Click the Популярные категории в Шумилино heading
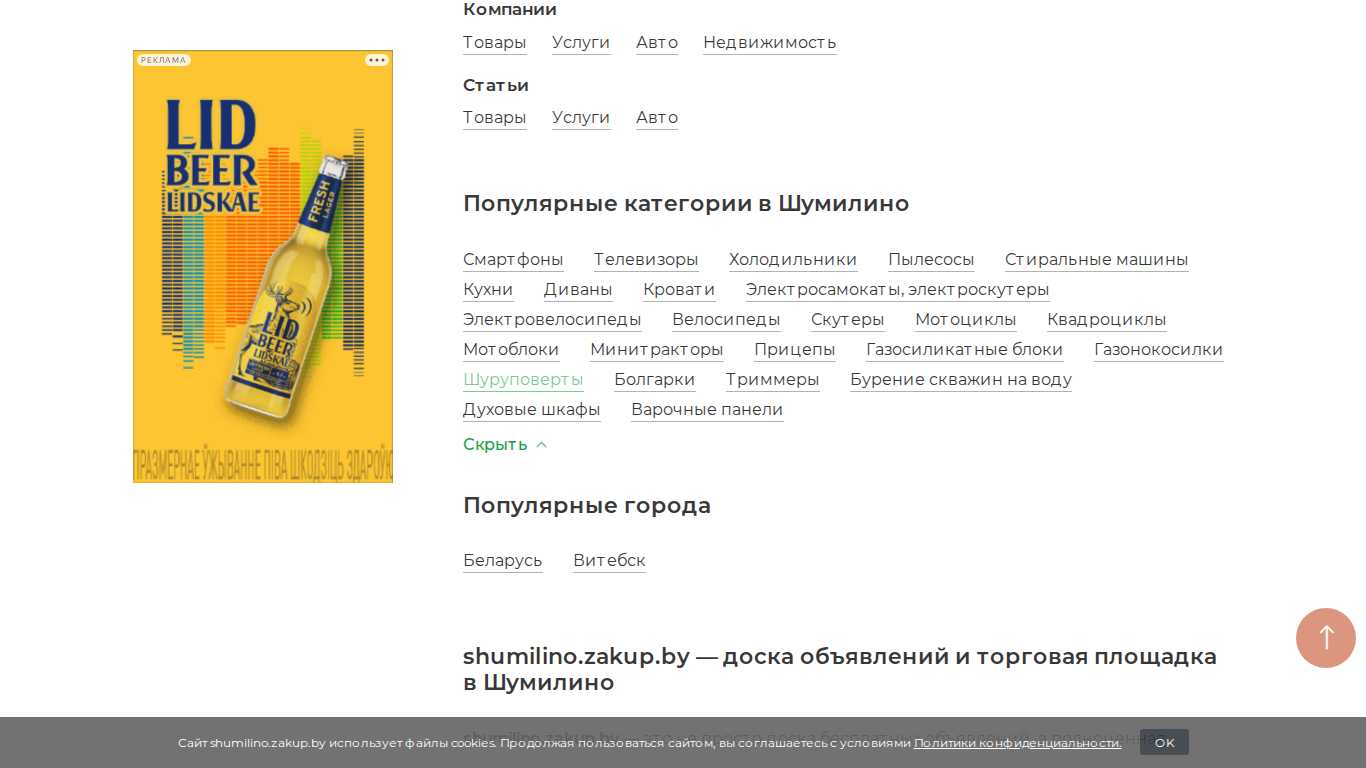 point(686,204)
